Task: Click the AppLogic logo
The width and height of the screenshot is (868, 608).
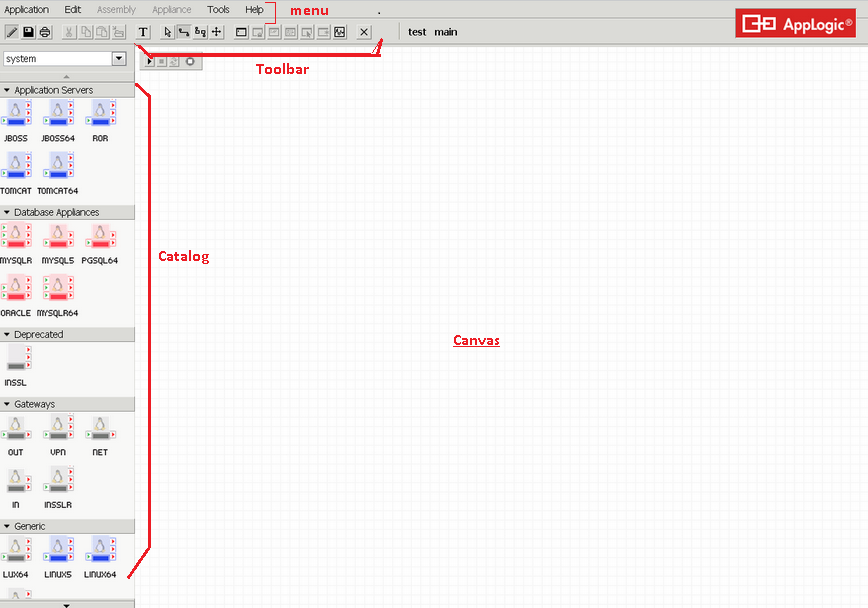Action: tap(795, 23)
